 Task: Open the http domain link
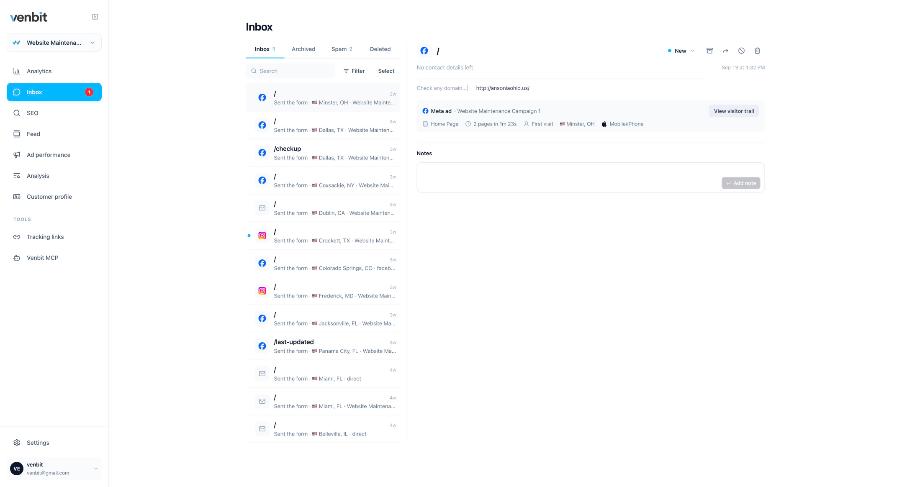coord(502,89)
